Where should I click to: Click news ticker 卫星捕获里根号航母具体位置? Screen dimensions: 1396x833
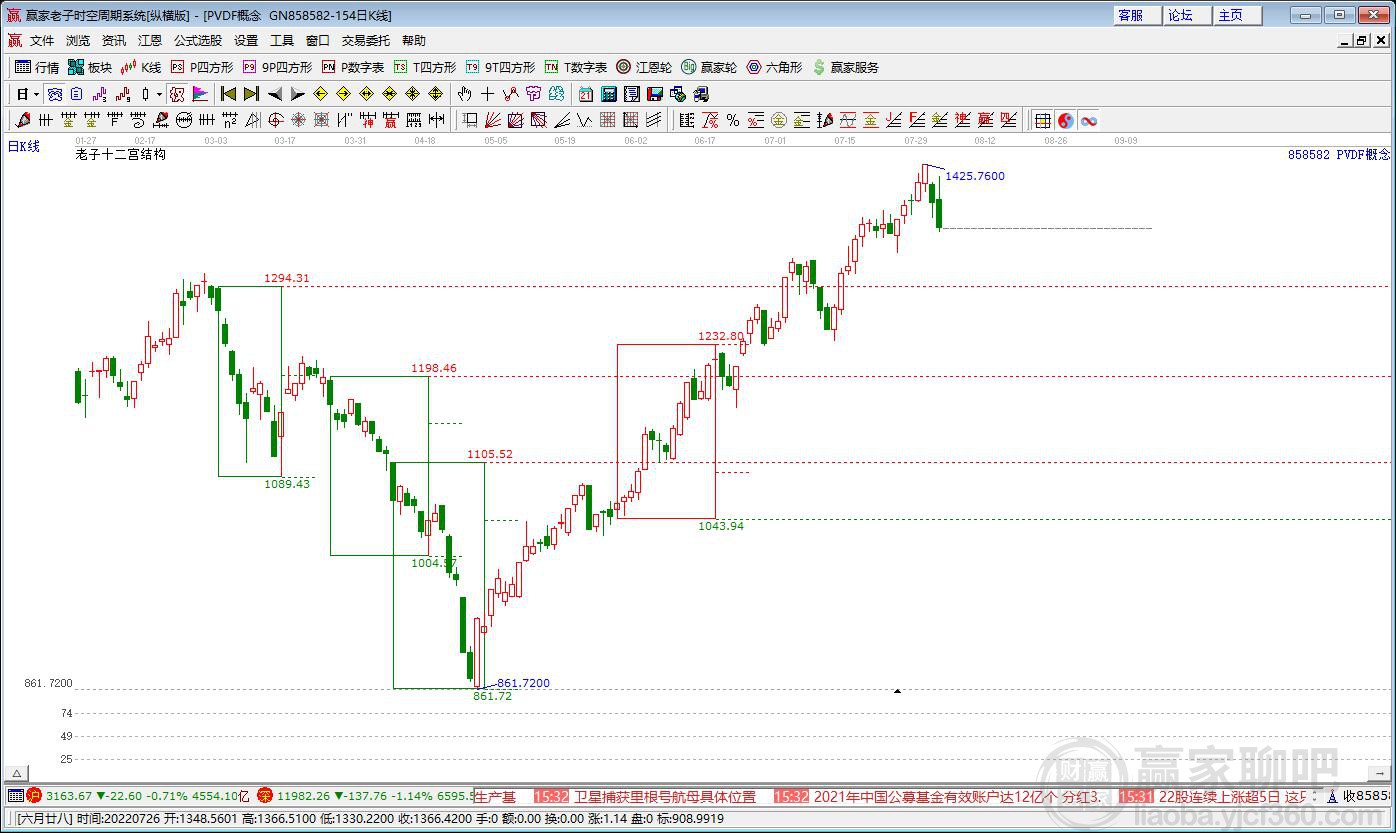click(x=665, y=797)
